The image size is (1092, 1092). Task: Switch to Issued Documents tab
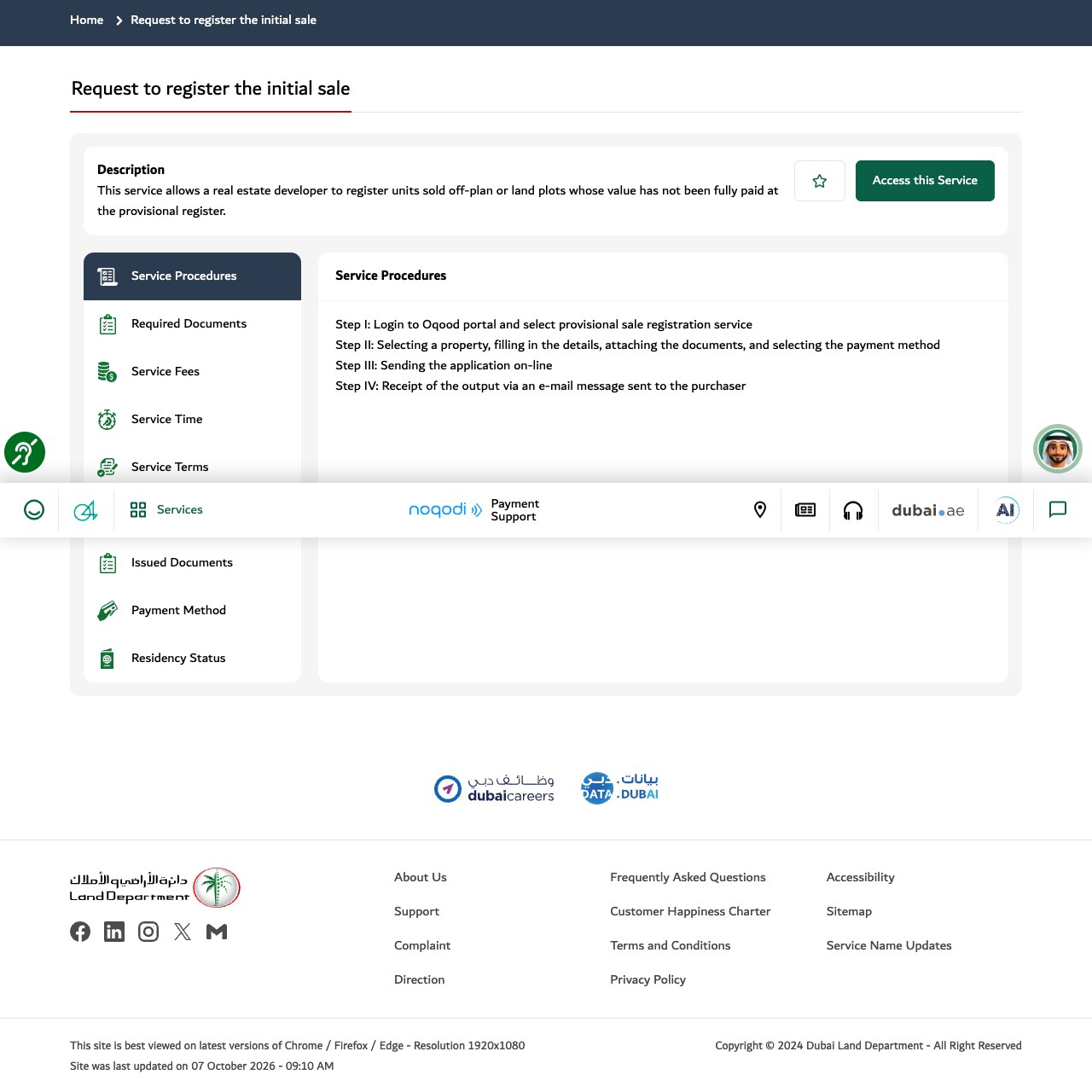click(192, 563)
